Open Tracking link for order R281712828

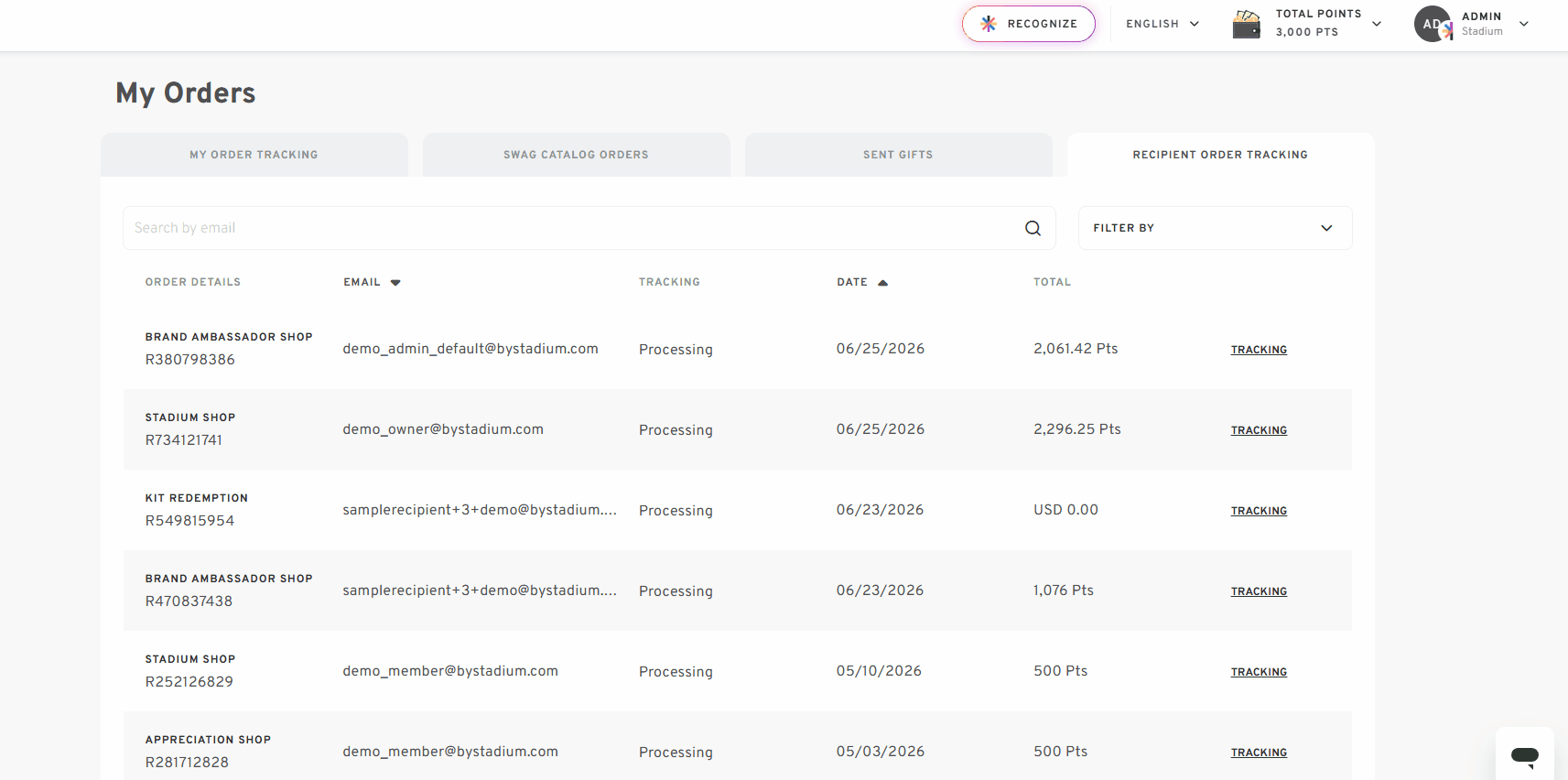(x=1259, y=753)
